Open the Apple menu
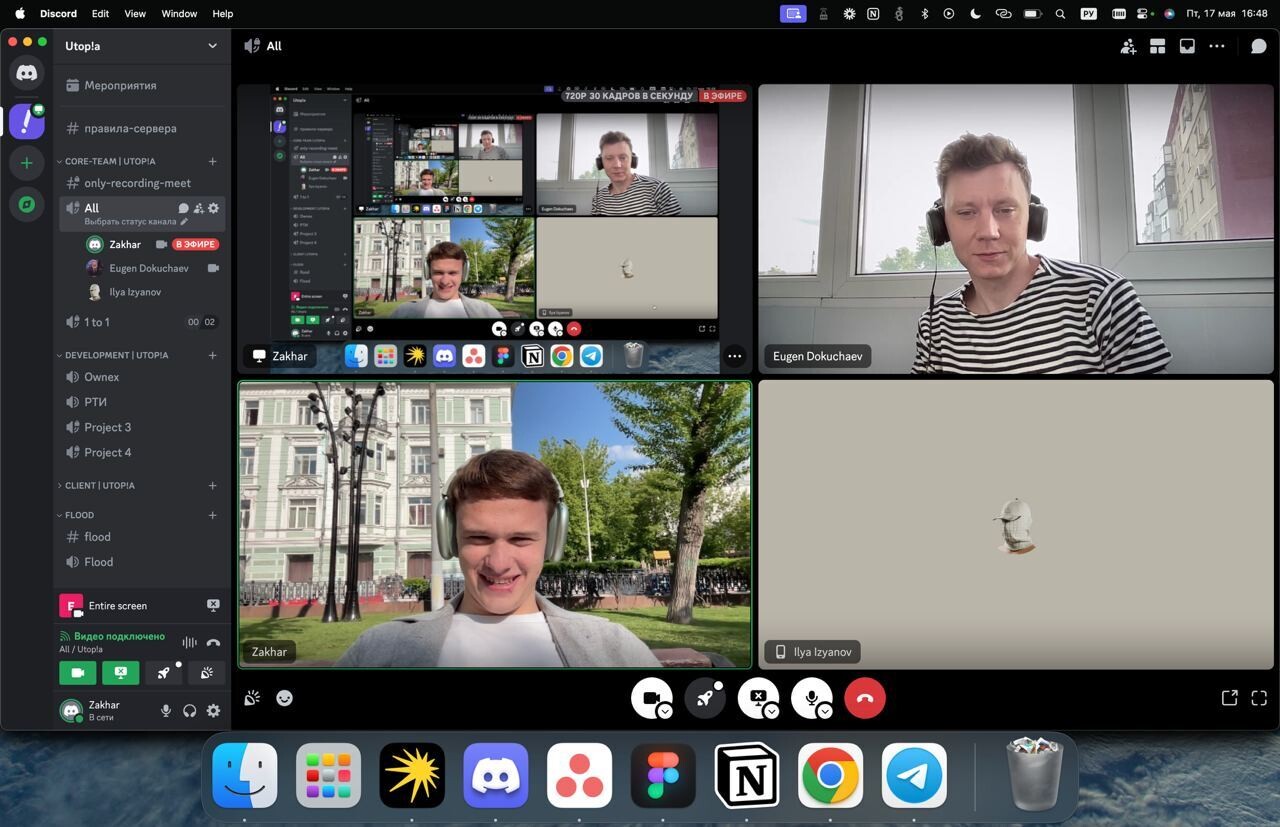This screenshot has height=827, width=1280. (x=19, y=14)
